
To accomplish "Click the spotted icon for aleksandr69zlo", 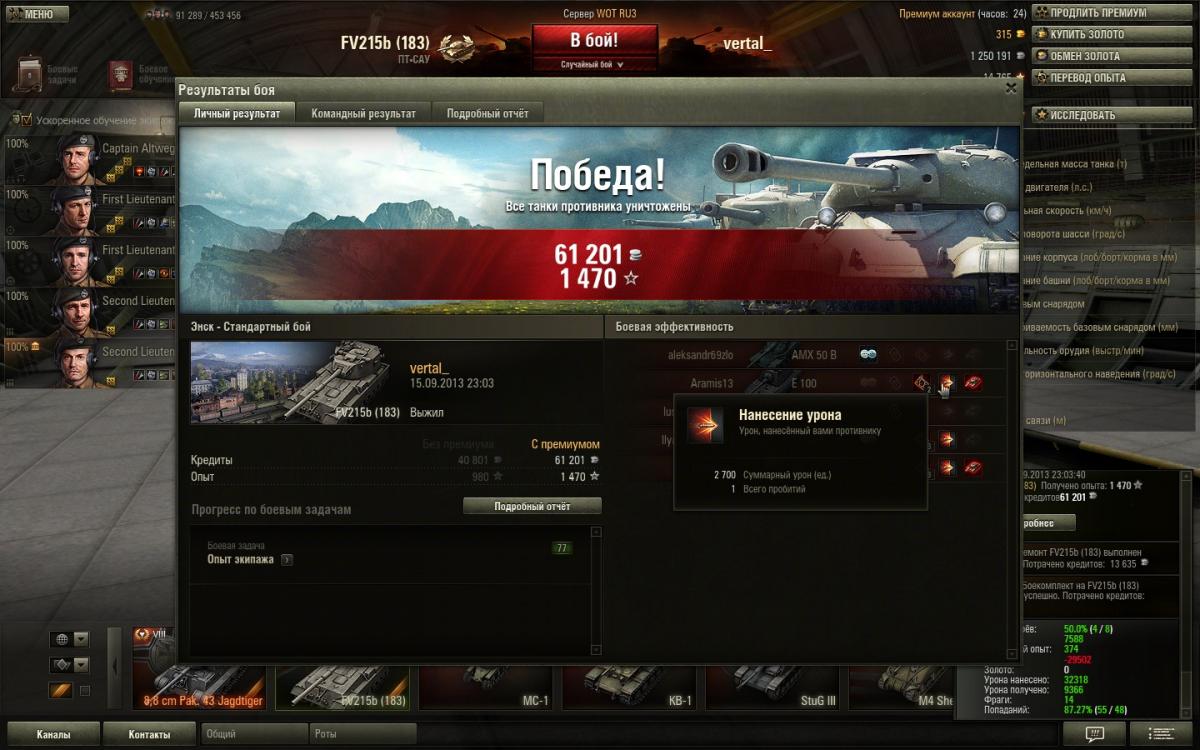I will [x=869, y=354].
